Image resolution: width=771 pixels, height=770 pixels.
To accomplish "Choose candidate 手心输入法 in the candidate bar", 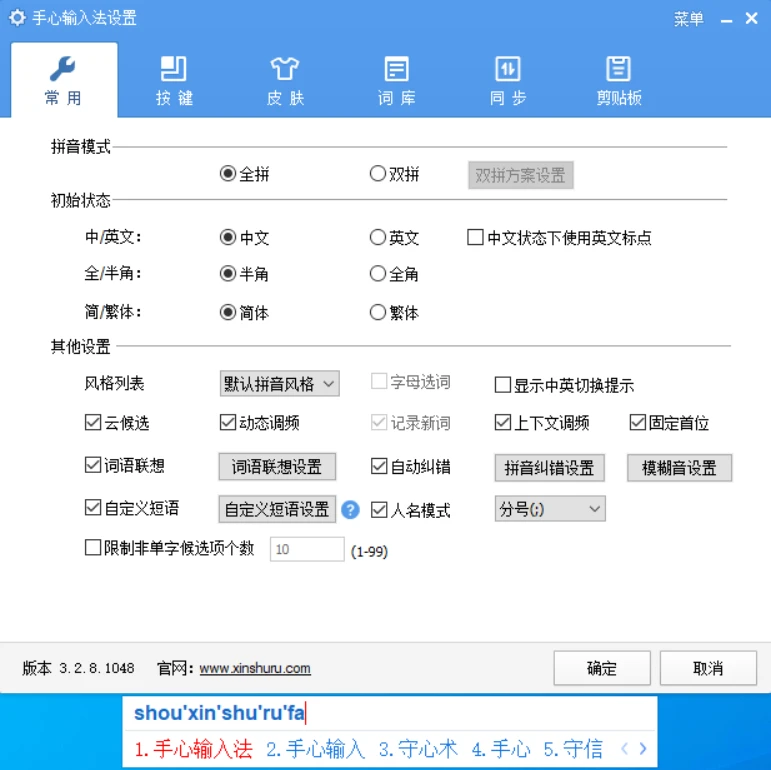I will [x=194, y=748].
